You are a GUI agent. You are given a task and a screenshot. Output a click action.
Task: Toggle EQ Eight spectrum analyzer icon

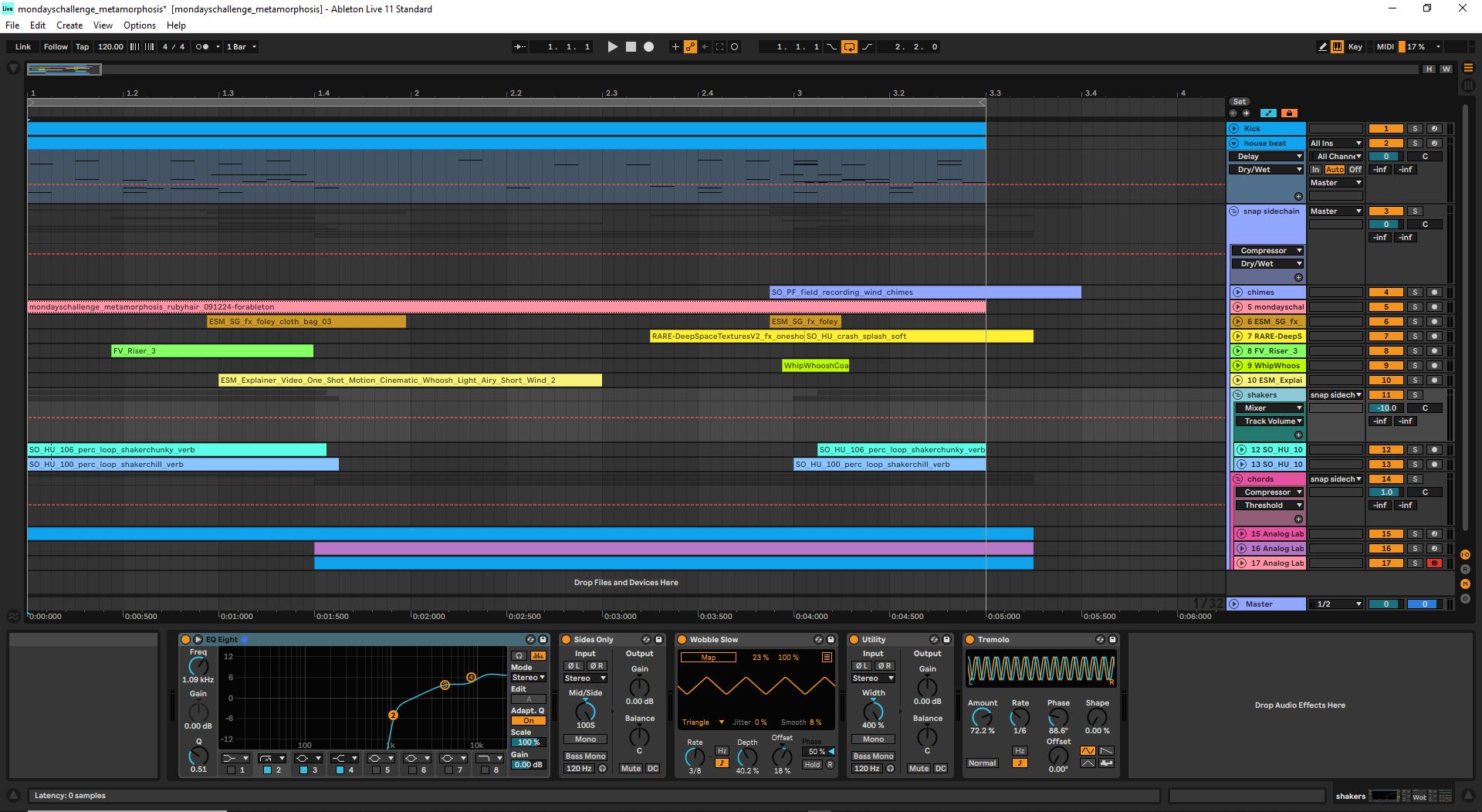click(x=538, y=656)
